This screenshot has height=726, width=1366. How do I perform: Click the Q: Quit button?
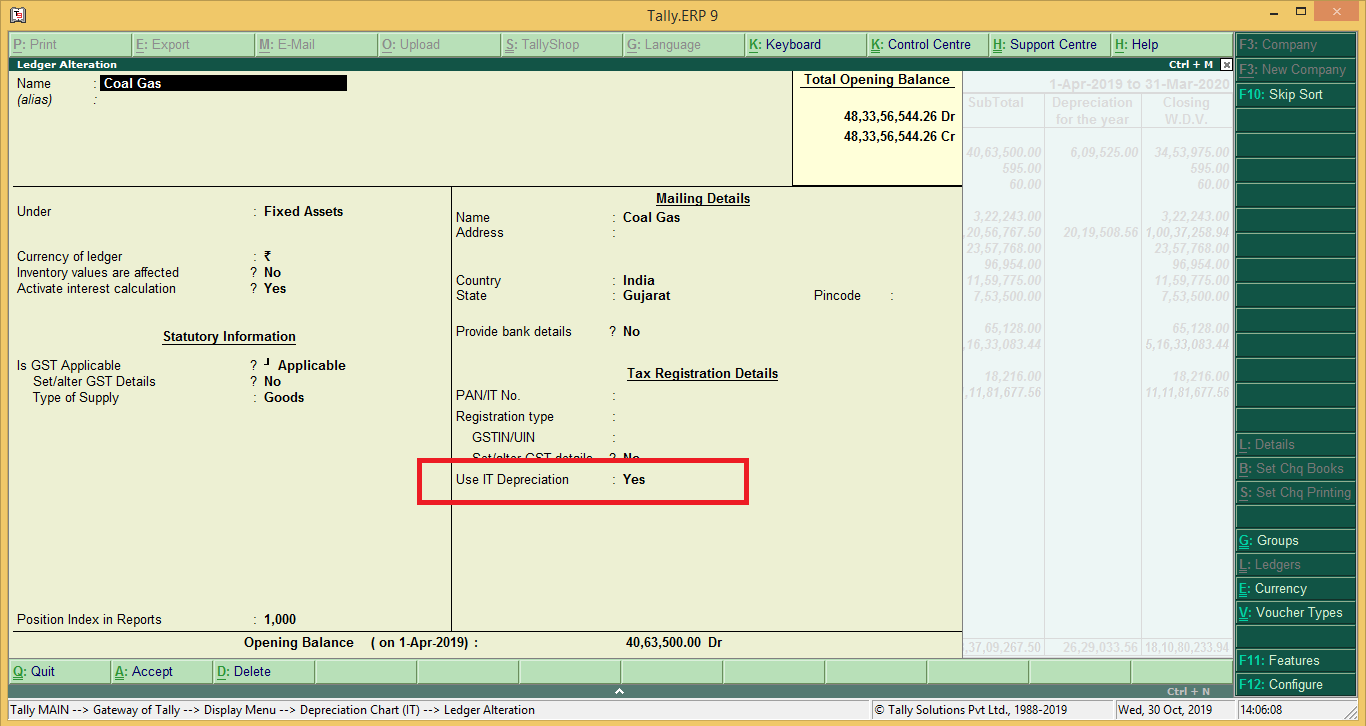pyautogui.click(x=59, y=671)
